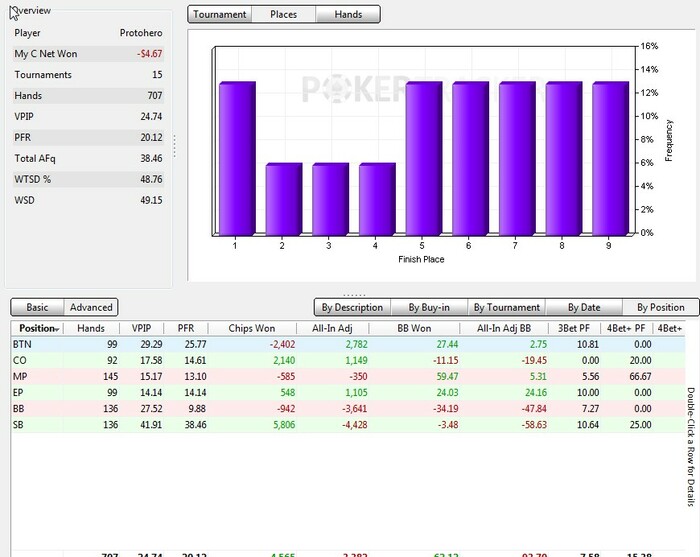
Task: Select the BB position row
Action: pyautogui.click(x=348, y=408)
